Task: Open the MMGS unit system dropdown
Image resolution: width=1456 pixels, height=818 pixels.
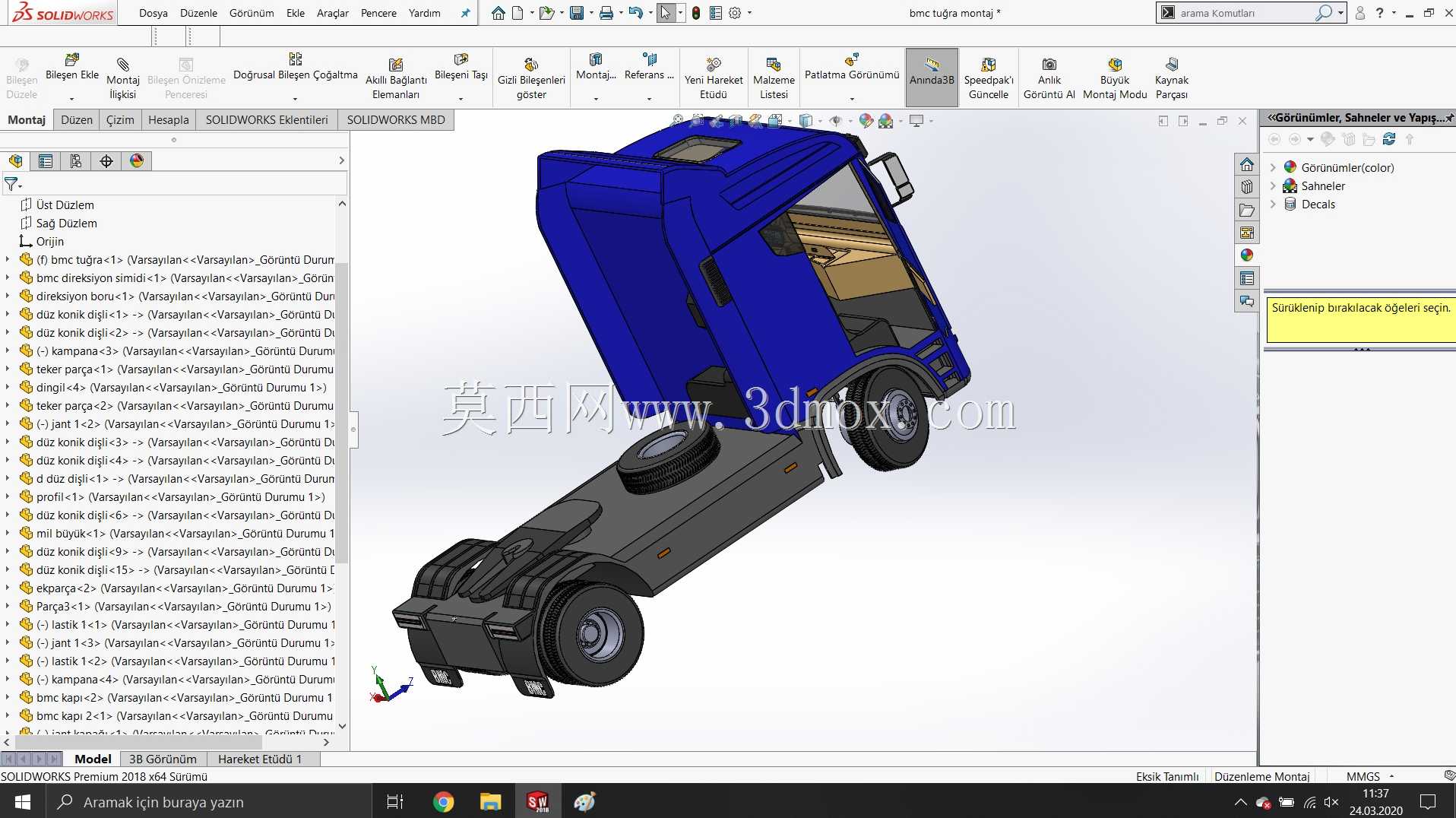Action: pyautogui.click(x=1392, y=776)
